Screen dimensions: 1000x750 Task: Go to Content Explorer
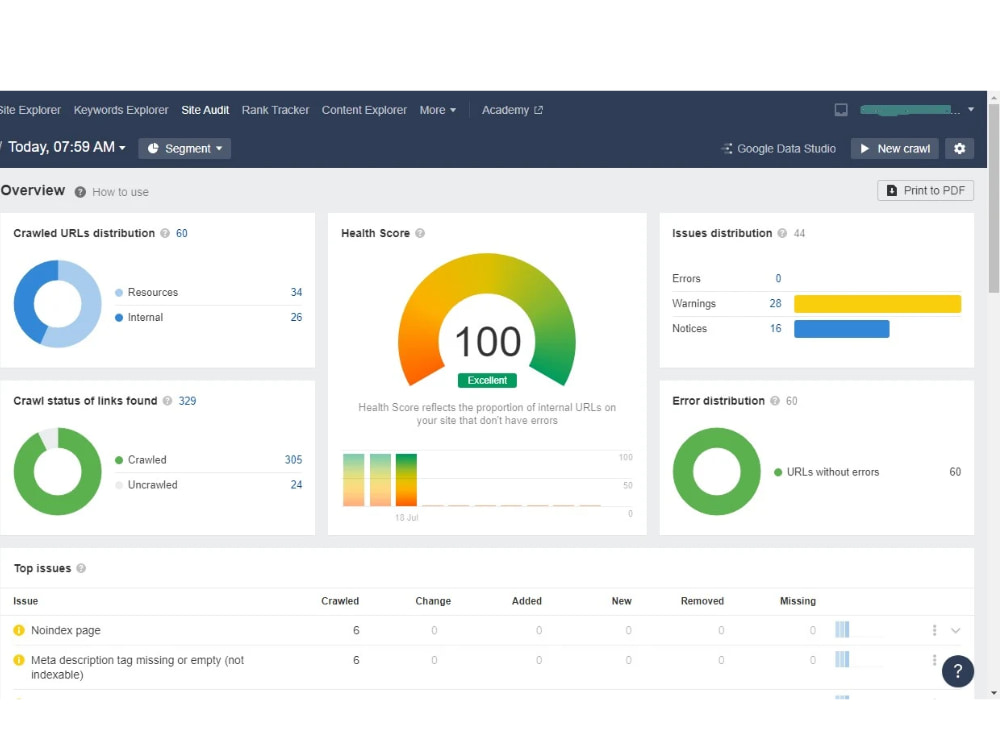pos(364,110)
